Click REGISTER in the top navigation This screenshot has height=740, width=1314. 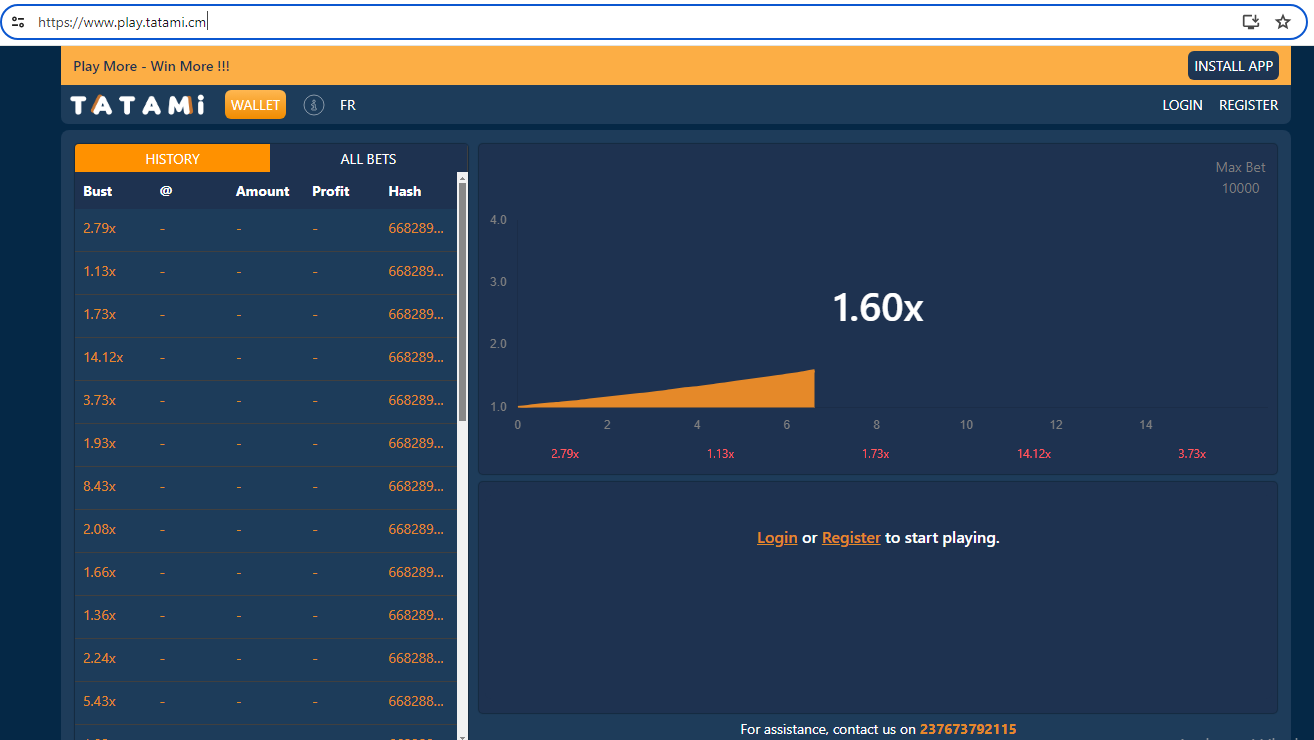1248,105
